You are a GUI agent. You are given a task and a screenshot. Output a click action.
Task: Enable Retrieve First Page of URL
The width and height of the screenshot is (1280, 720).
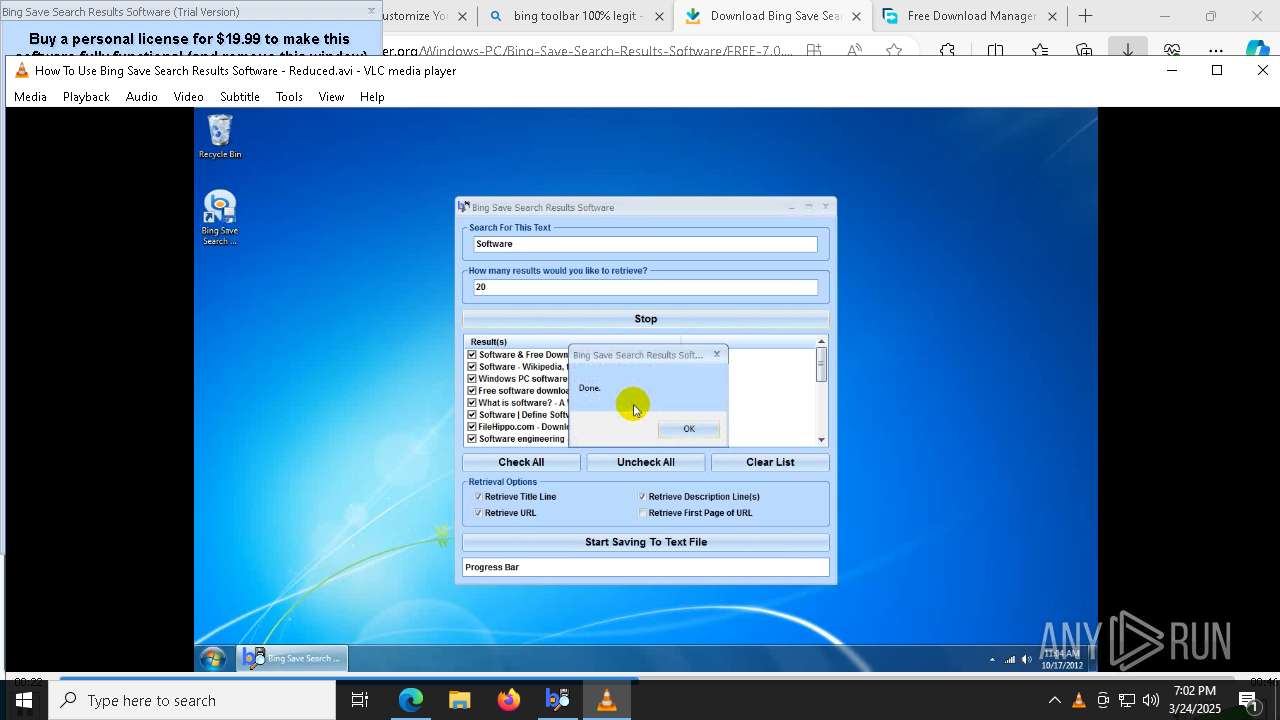pyautogui.click(x=642, y=513)
